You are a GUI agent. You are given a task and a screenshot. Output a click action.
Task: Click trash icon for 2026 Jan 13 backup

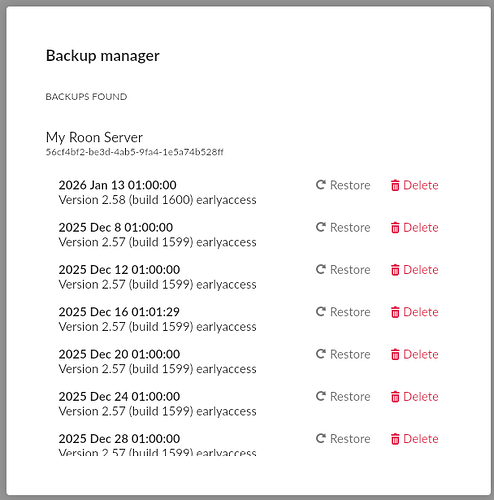click(x=395, y=185)
